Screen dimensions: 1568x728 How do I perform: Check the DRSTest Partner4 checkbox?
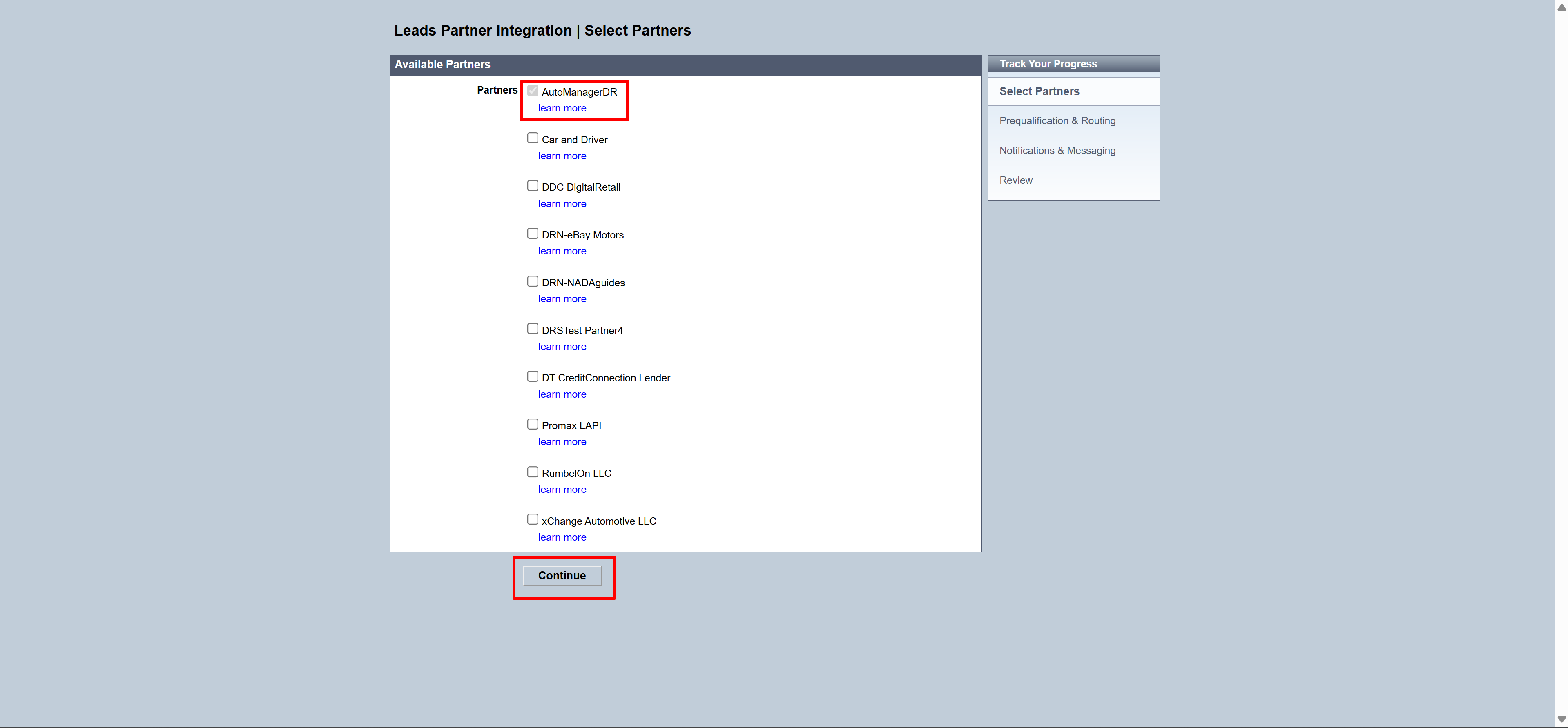coord(533,329)
